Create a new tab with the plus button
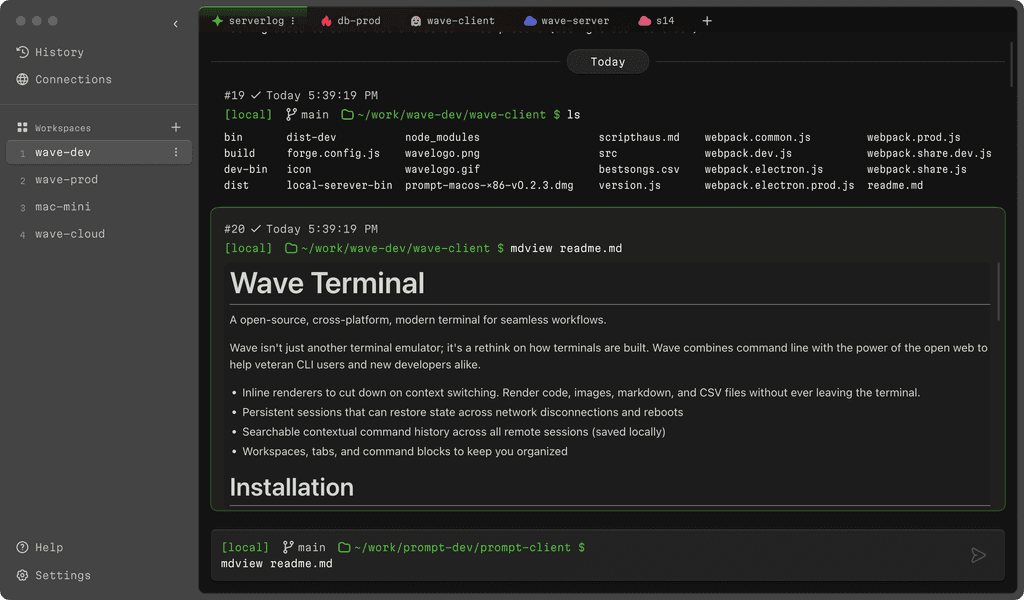The height and width of the screenshot is (600, 1024). coord(707,19)
